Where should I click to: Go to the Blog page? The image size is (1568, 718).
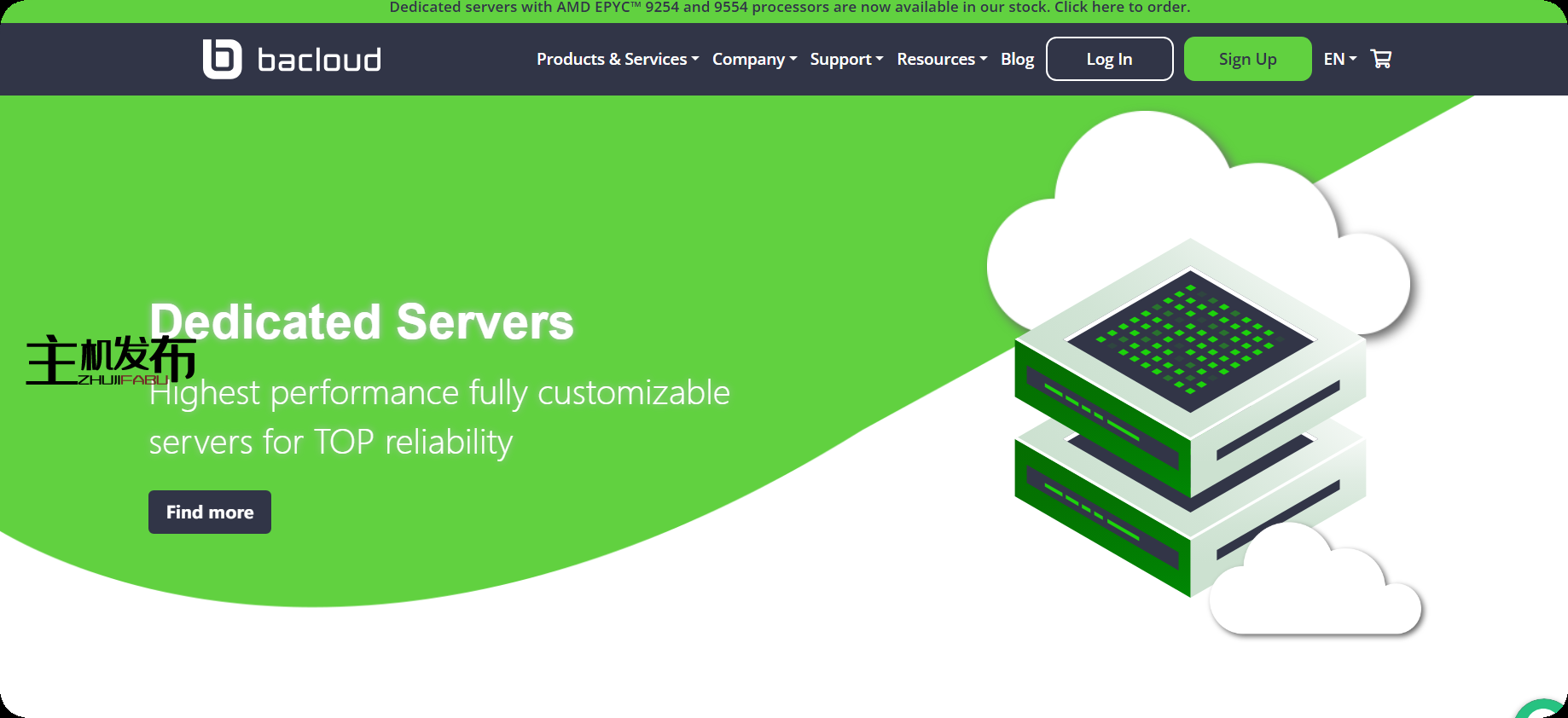pos(1017,59)
